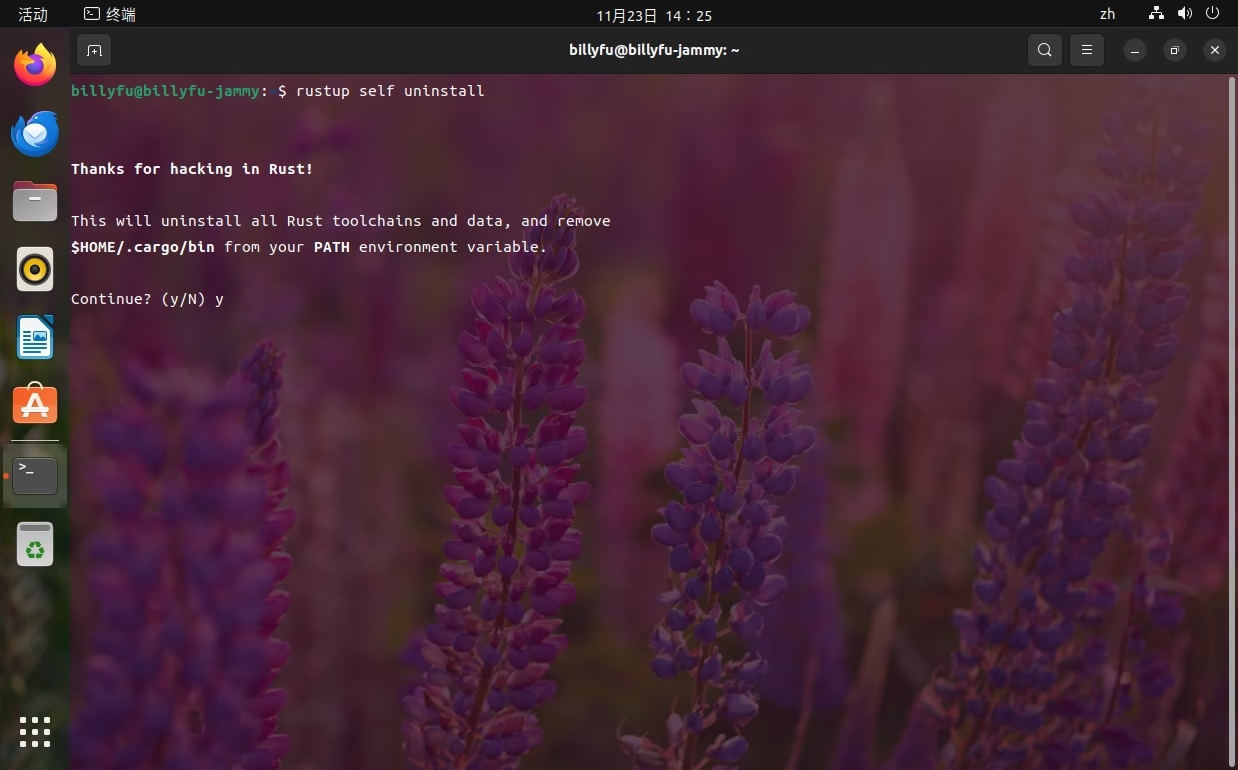Screen dimensions: 1238x770
Task: Click the volume speaker icon
Action: [1185, 14]
